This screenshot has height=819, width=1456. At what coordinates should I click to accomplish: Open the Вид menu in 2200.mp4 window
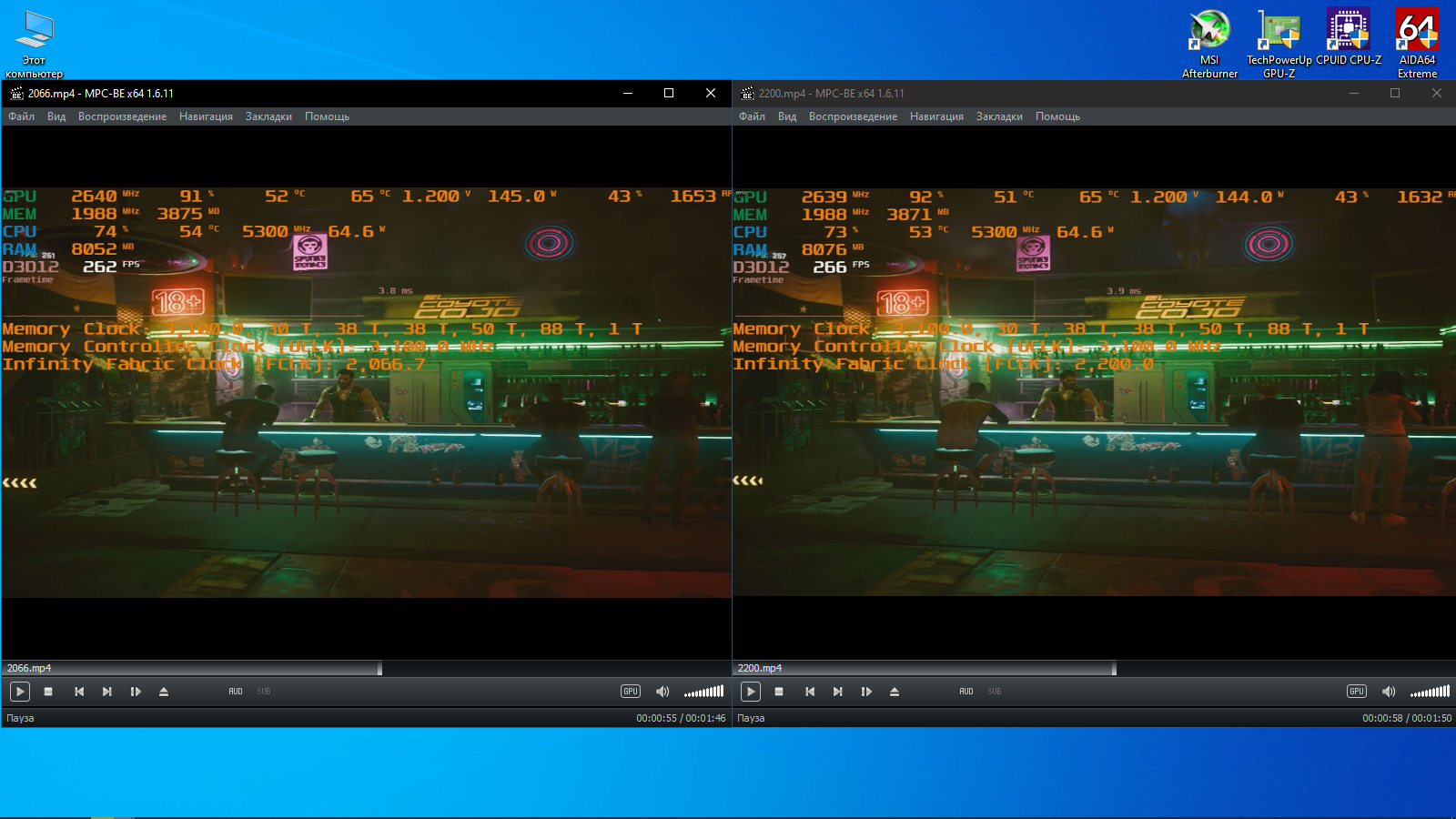click(x=787, y=116)
